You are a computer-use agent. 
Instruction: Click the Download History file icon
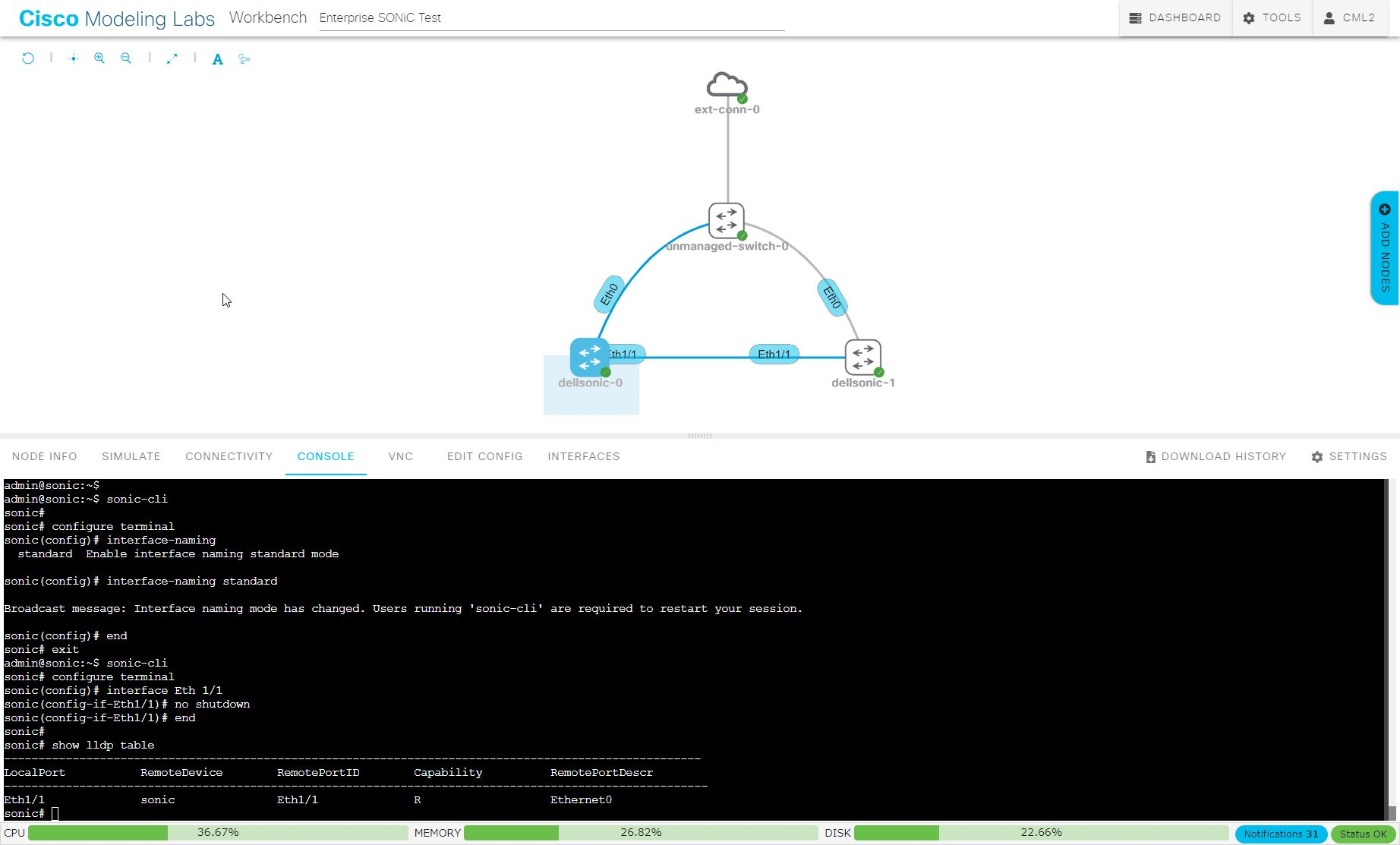[1151, 457]
